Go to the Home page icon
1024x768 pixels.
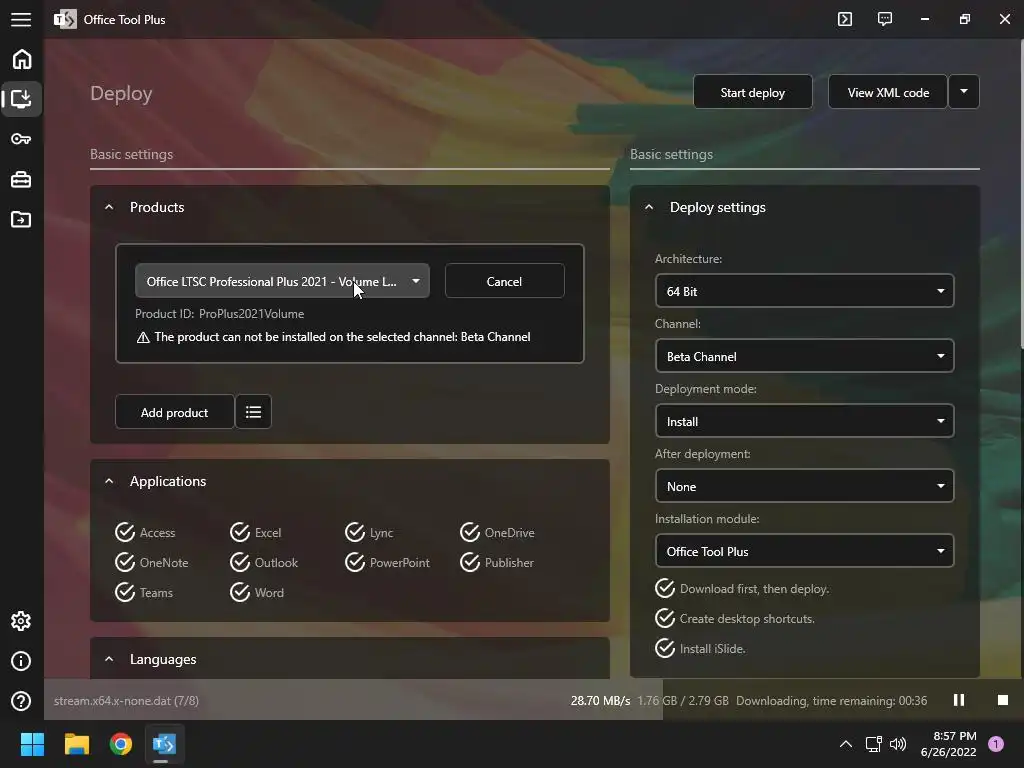[22, 59]
